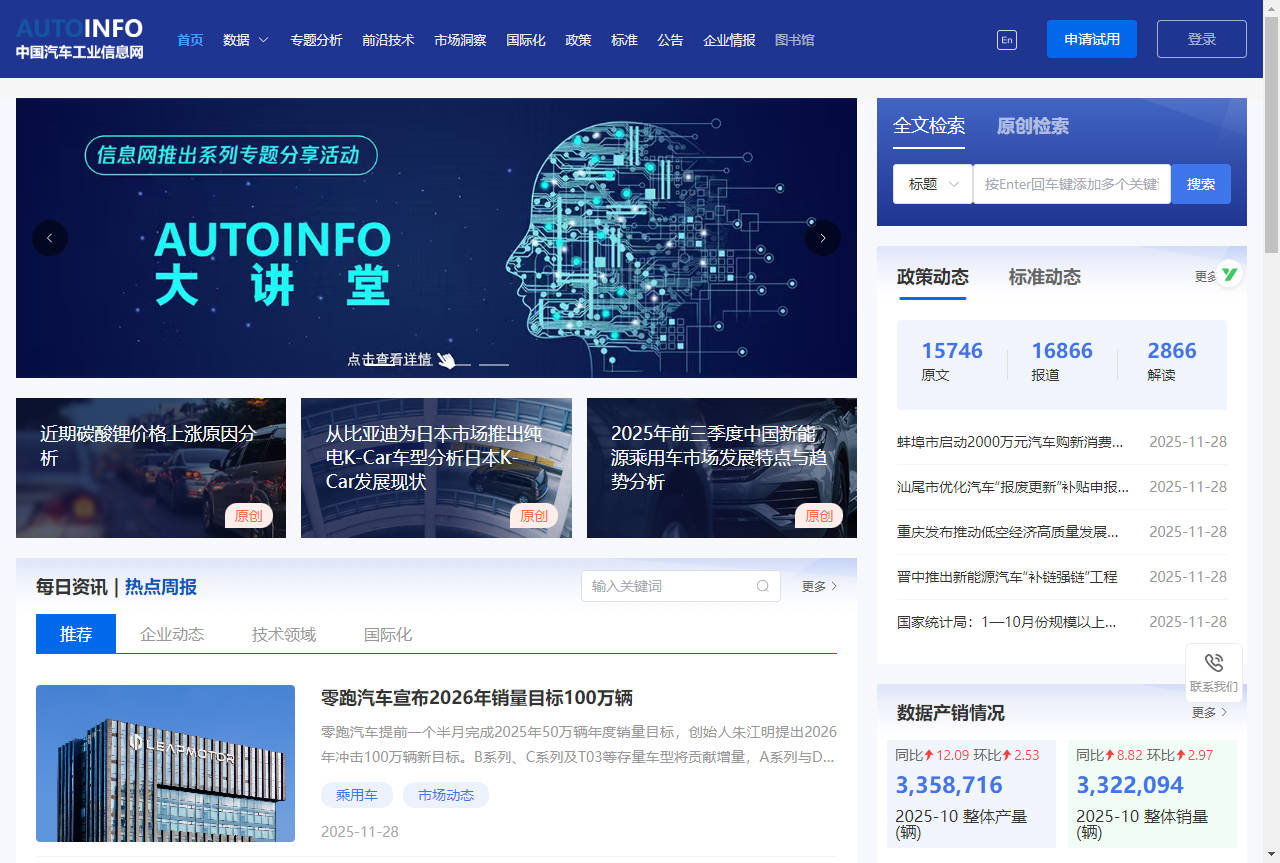The height and width of the screenshot is (863, 1280).
Task: Open the 政策 menu item
Action: pos(578,40)
